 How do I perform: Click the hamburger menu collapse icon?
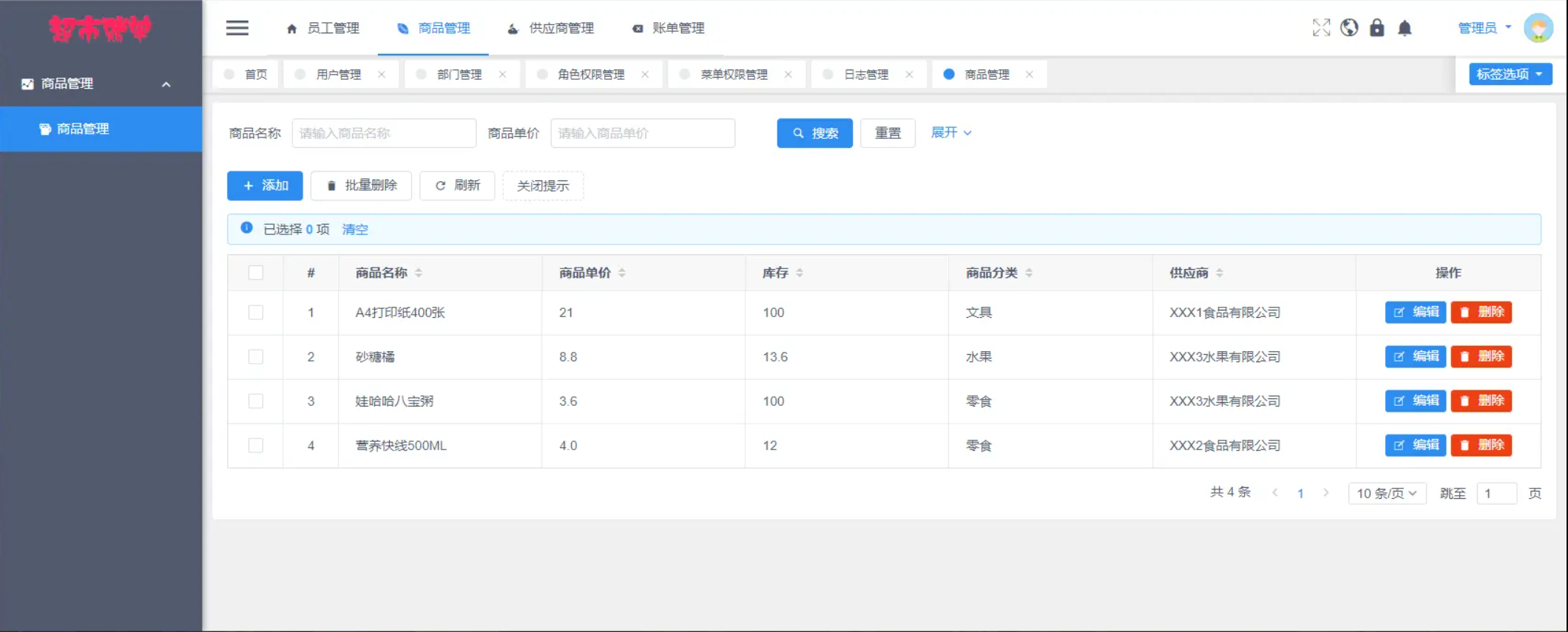(x=237, y=28)
